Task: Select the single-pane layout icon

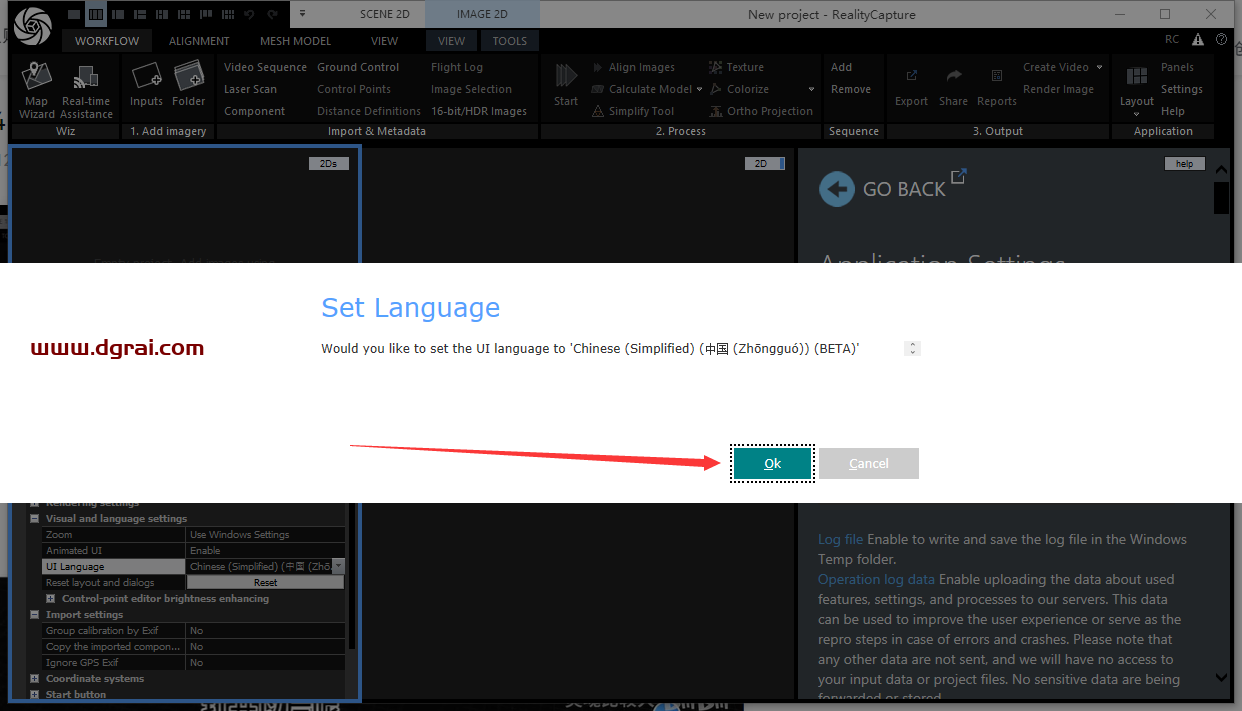Action: 74,14
